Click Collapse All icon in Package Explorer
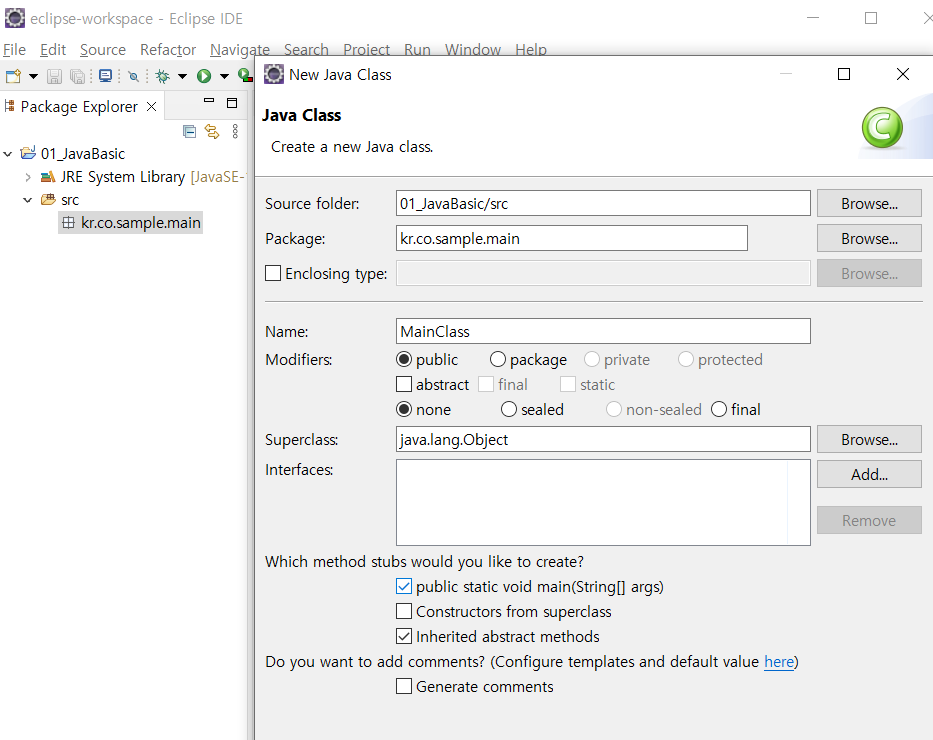Screen dimensions: 933x740 pyautogui.click(x=189, y=131)
